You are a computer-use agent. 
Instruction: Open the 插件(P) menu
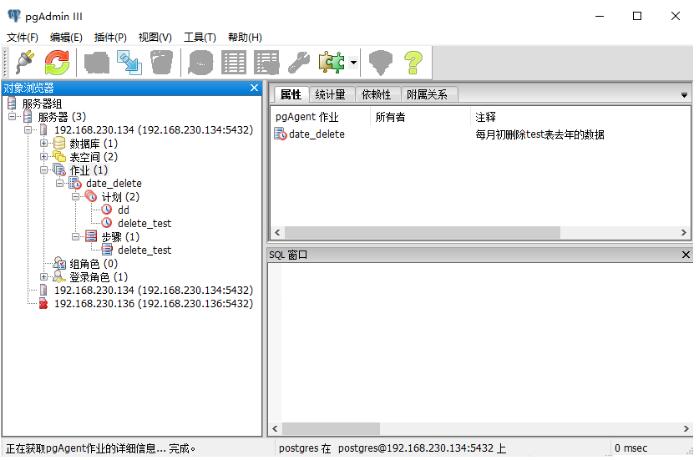tap(110, 38)
